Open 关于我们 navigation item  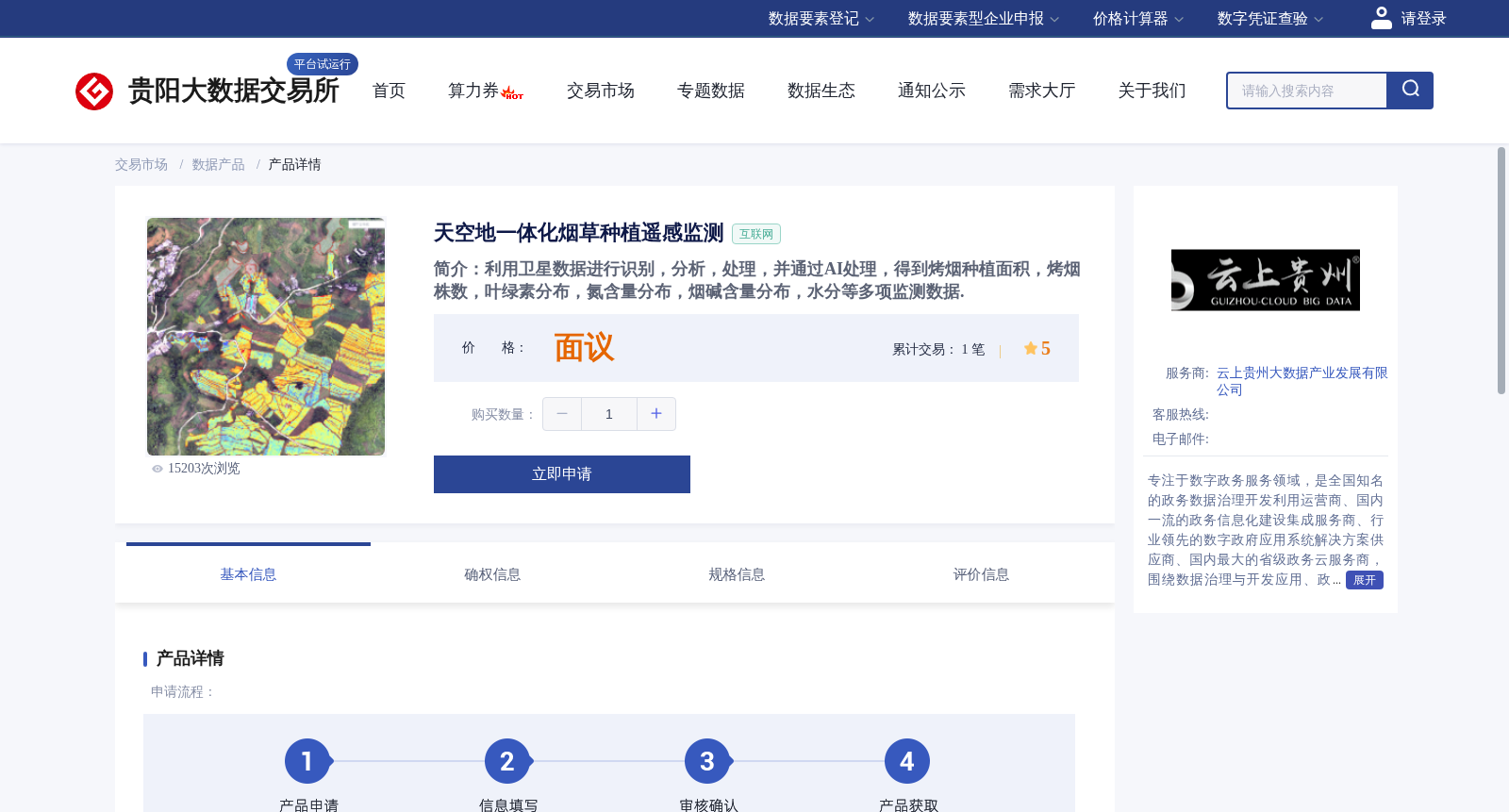(1152, 91)
